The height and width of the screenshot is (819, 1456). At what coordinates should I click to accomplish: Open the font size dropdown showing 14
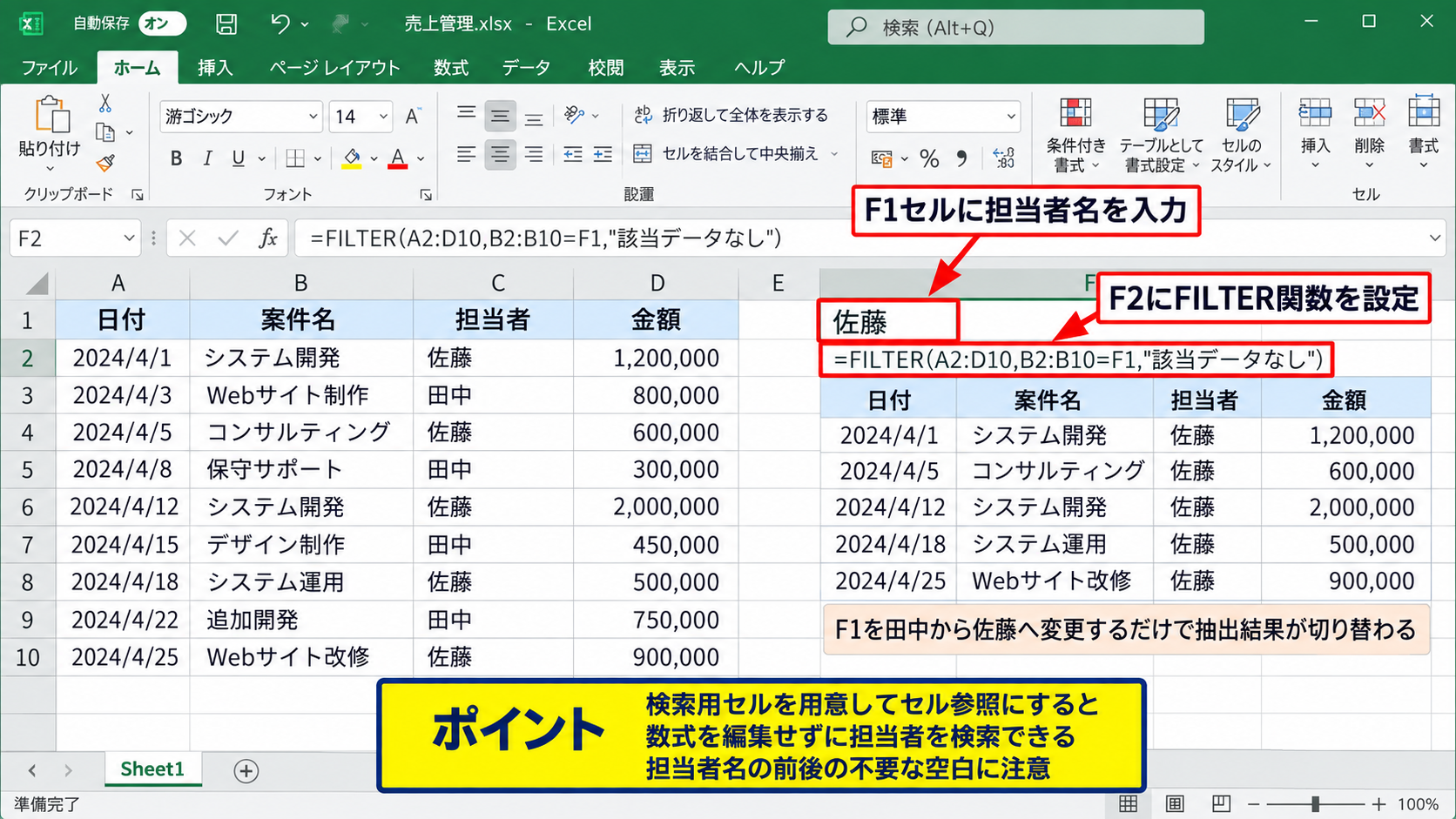383,117
